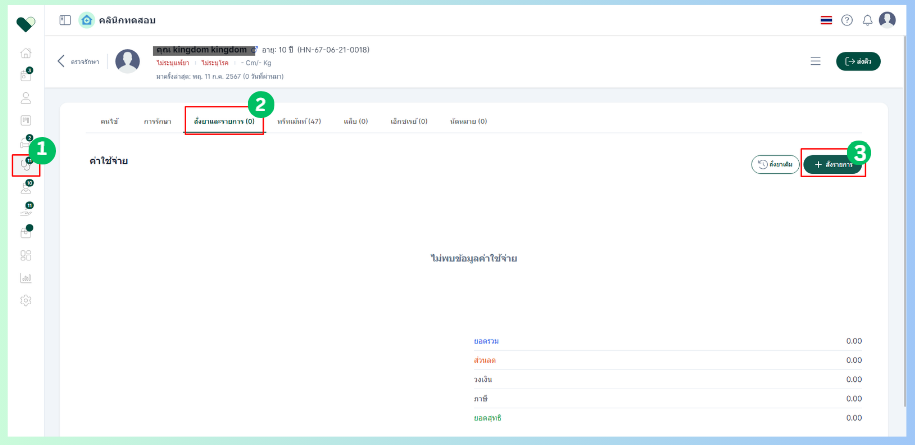
Task: Open the four-squares apps sidebar icon
Action: pos(26,255)
